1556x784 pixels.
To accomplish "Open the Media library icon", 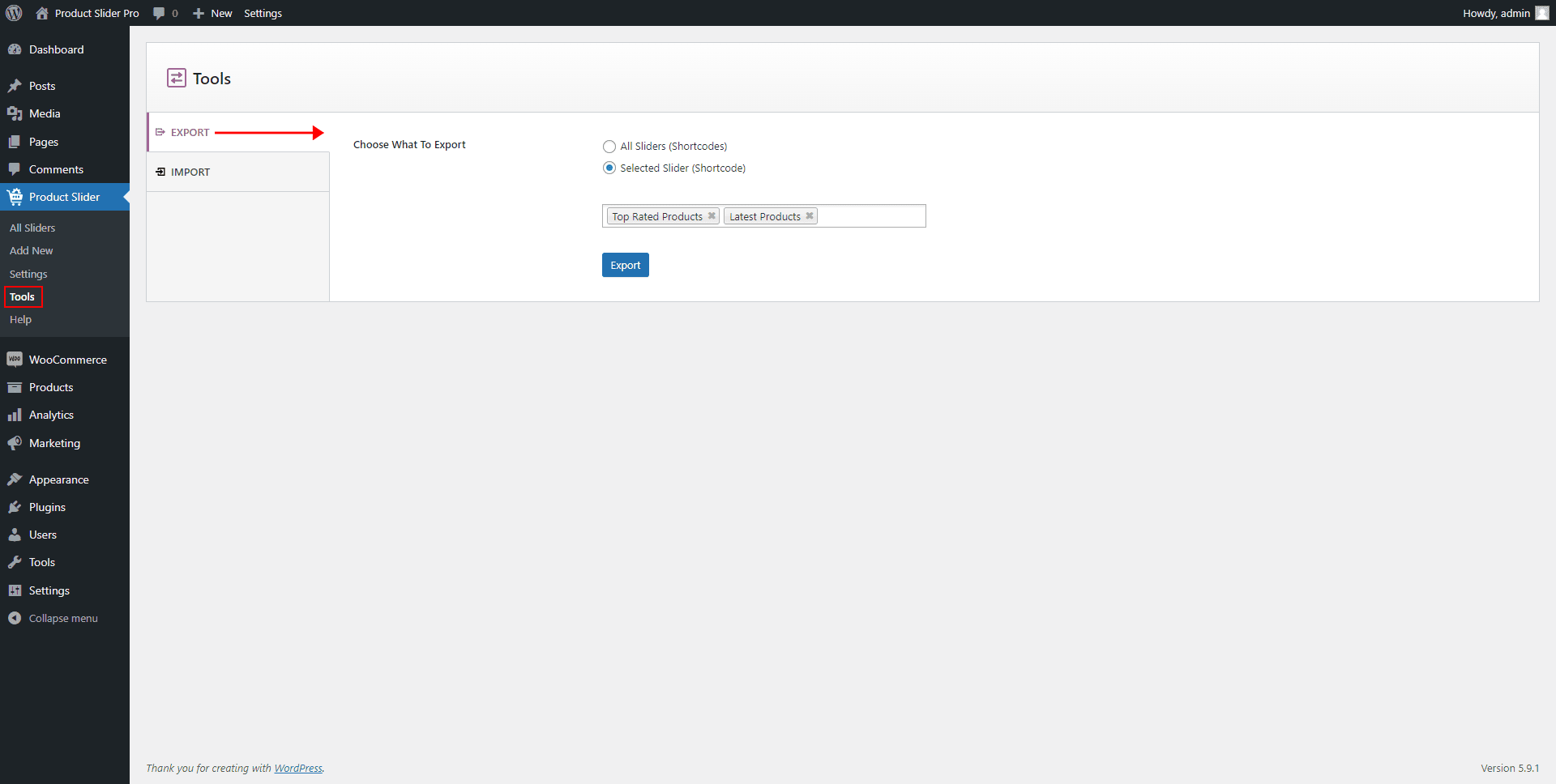I will 15,113.
